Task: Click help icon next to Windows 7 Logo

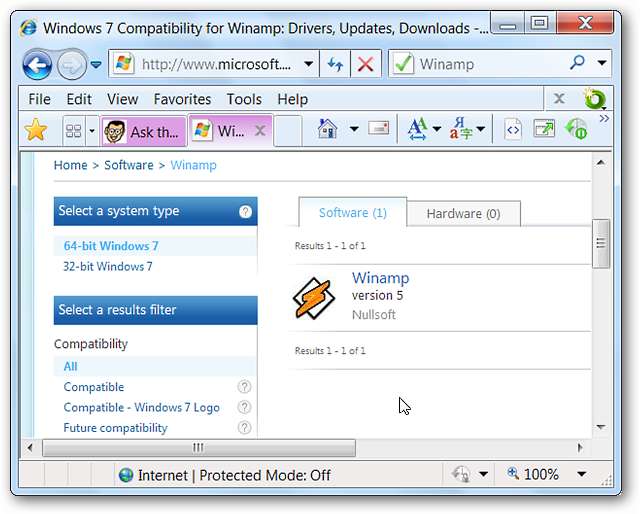Action: click(244, 407)
